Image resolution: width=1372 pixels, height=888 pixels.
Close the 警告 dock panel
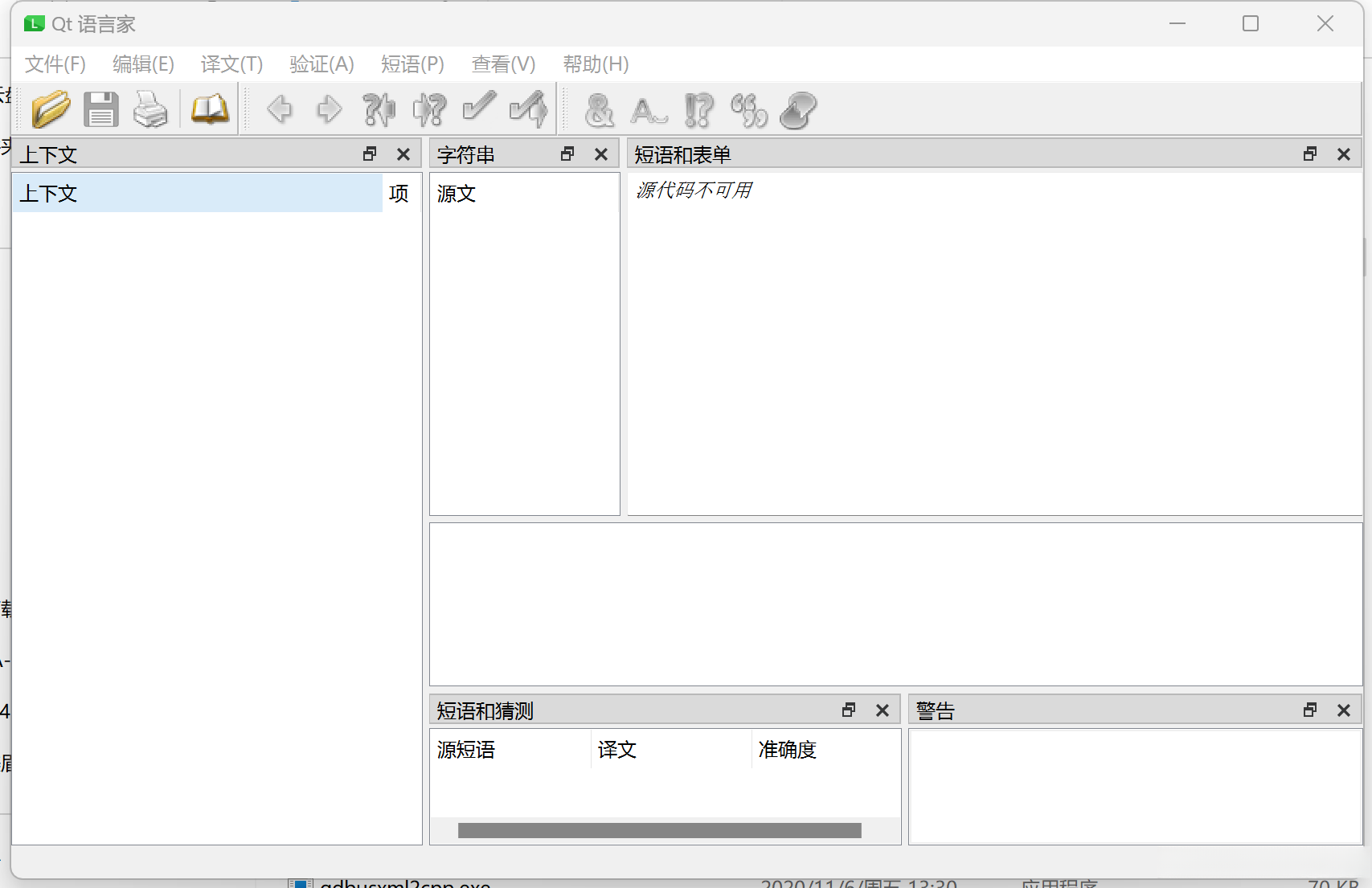coord(1344,710)
